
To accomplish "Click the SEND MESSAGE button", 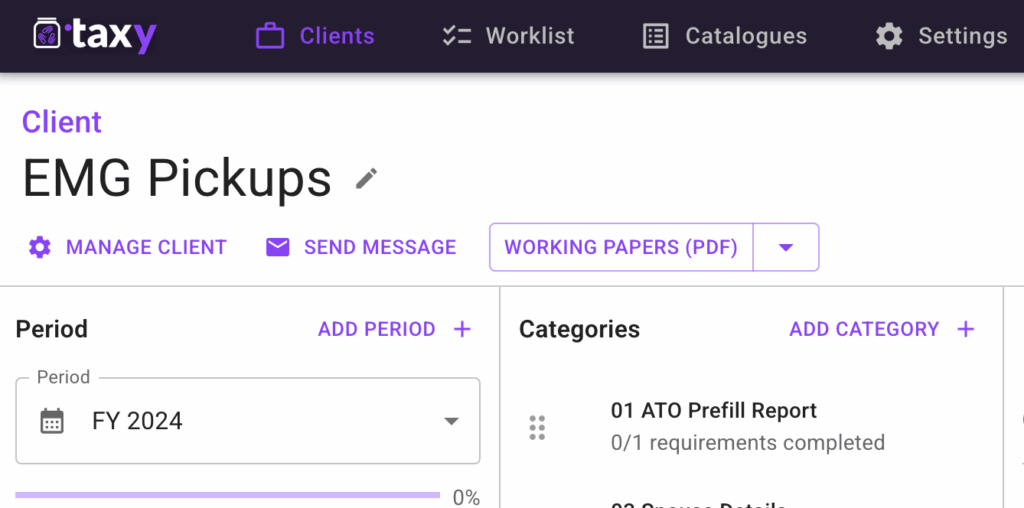I will 380,247.
